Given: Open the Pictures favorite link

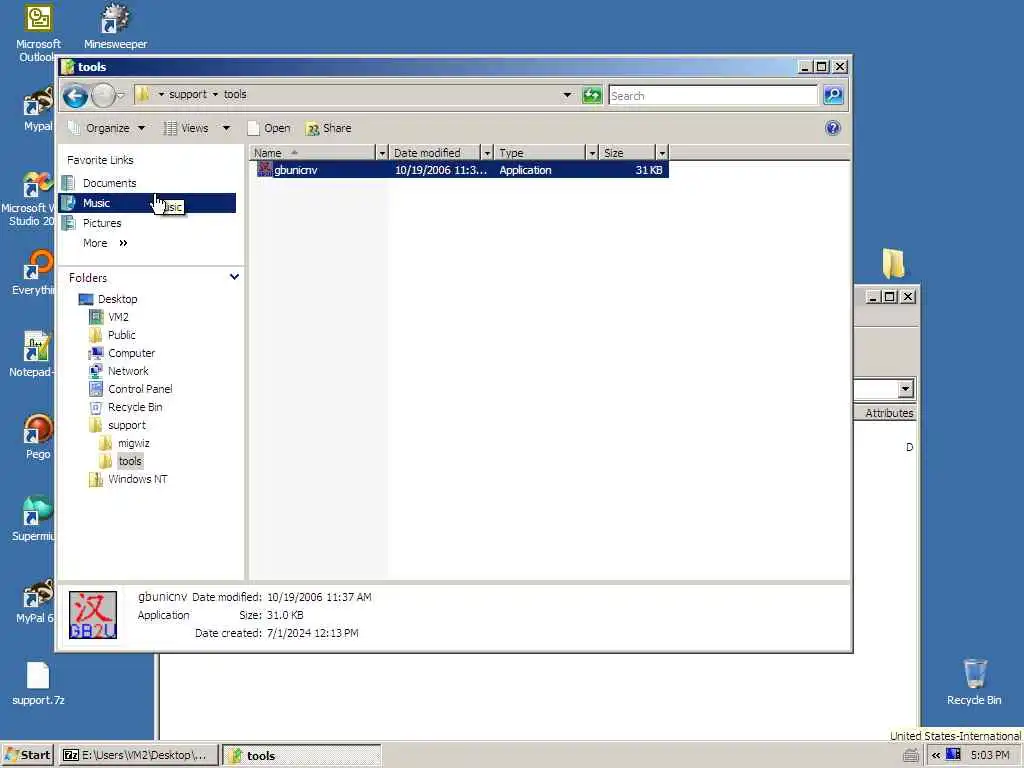Looking at the screenshot, I should point(101,223).
